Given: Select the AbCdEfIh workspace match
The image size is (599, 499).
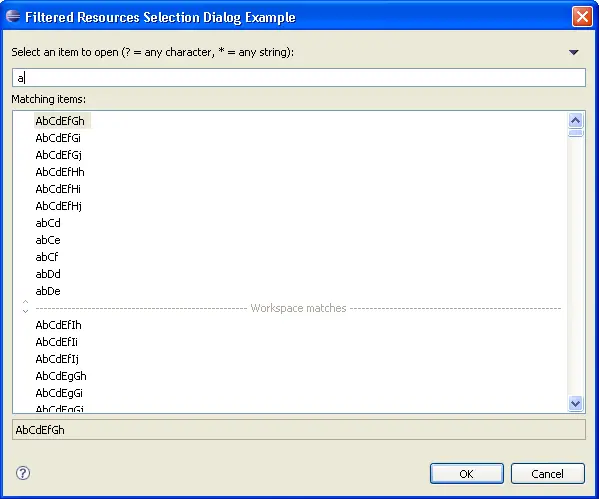Looking at the screenshot, I should tap(58, 325).
